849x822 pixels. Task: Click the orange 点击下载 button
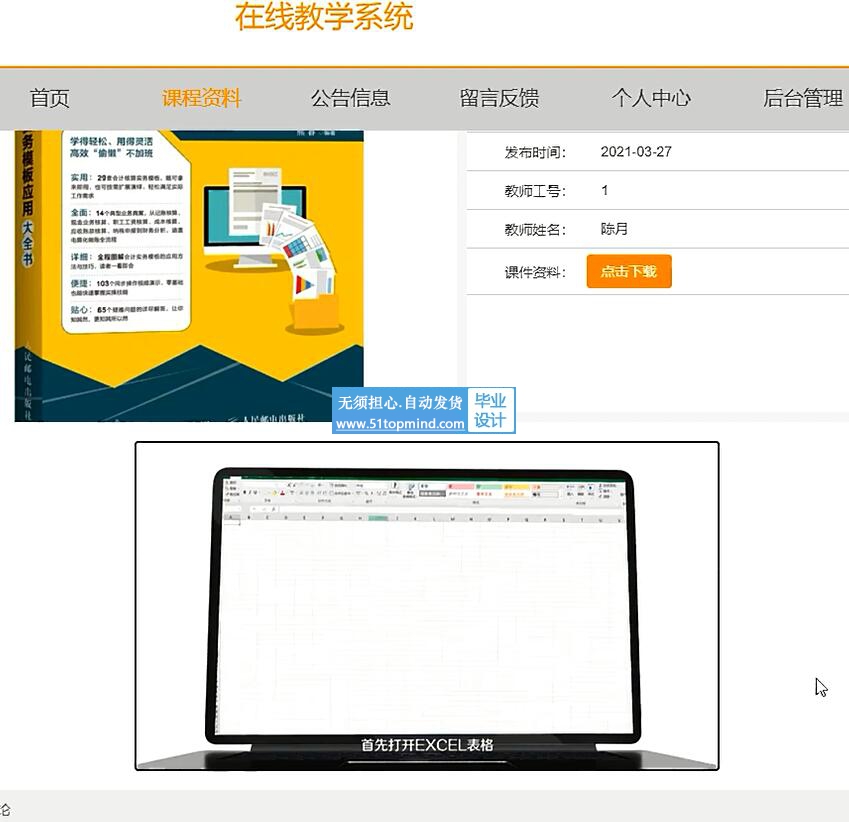coord(628,272)
